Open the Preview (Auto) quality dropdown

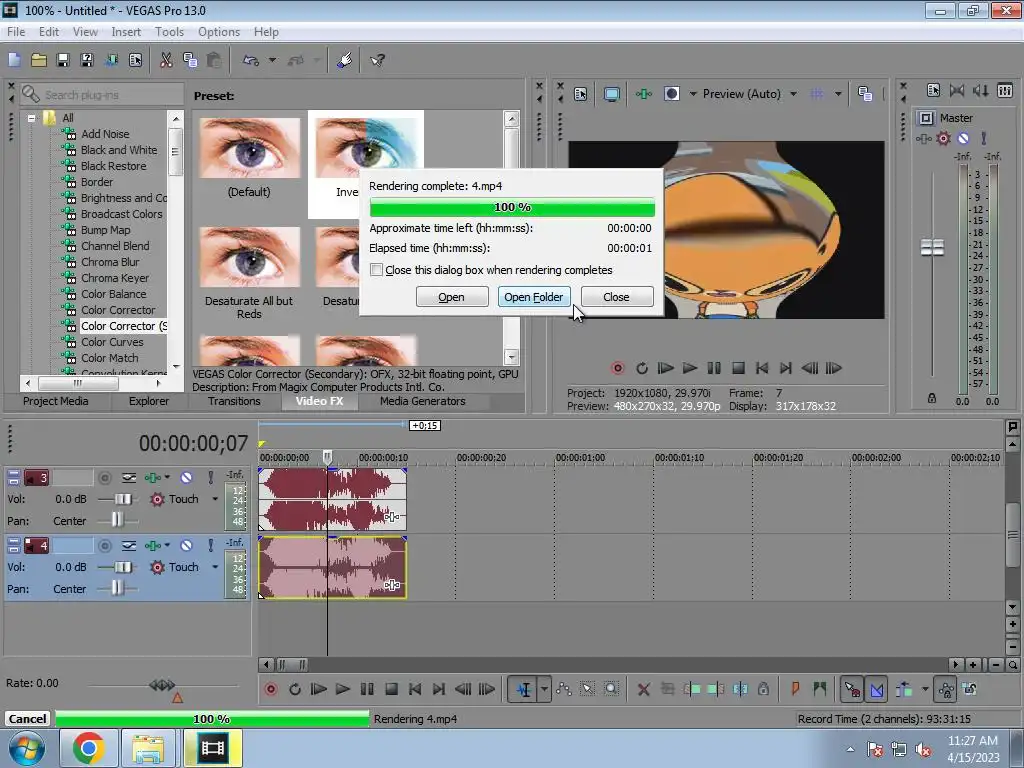pos(793,94)
